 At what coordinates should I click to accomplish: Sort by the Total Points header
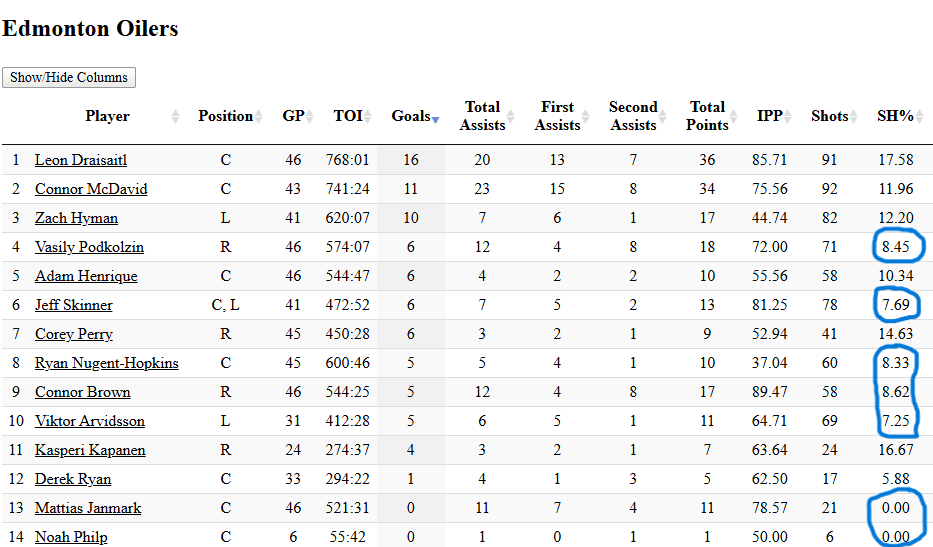pos(707,116)
